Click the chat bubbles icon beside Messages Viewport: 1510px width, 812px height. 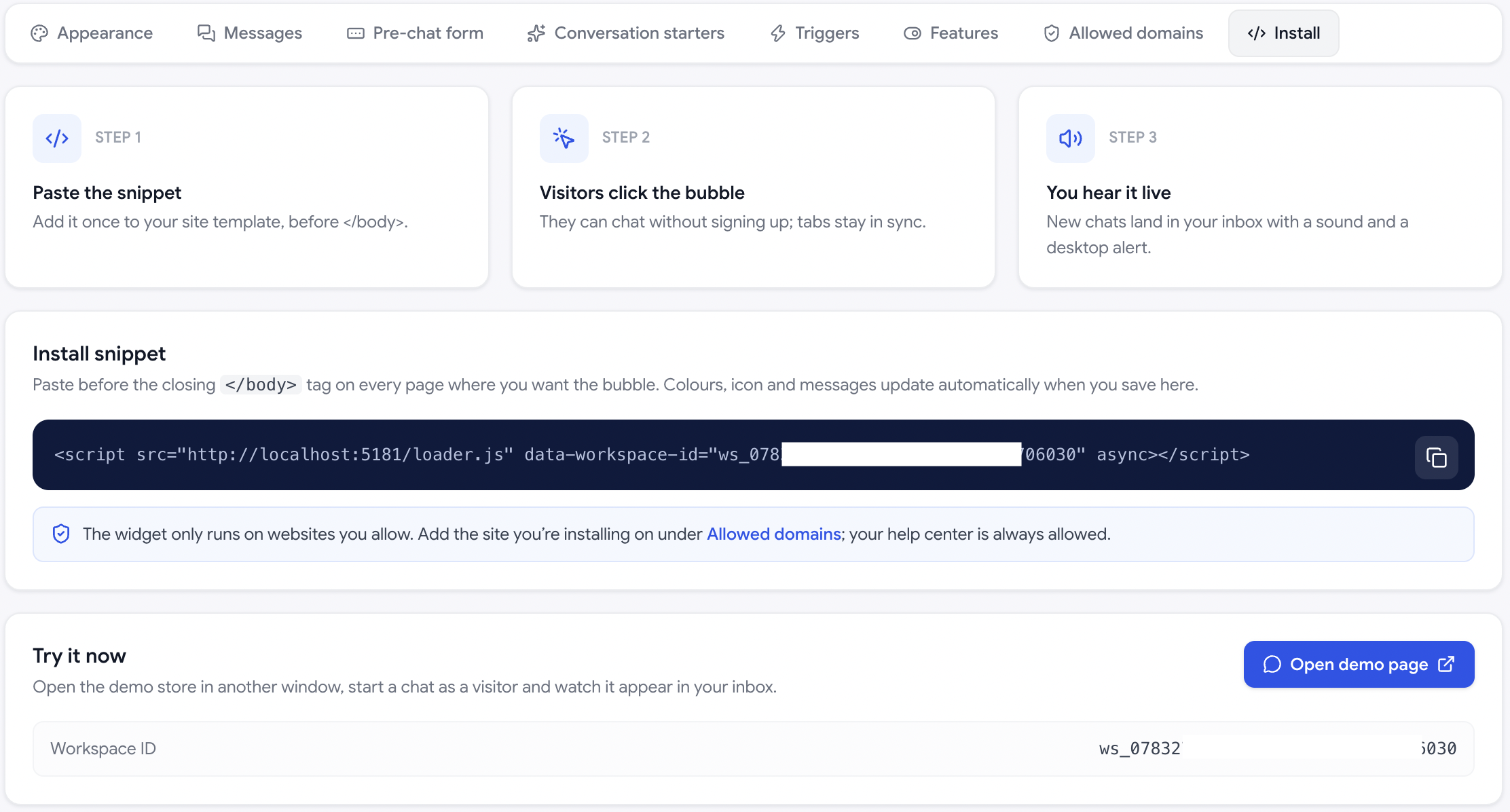[206, 33]
